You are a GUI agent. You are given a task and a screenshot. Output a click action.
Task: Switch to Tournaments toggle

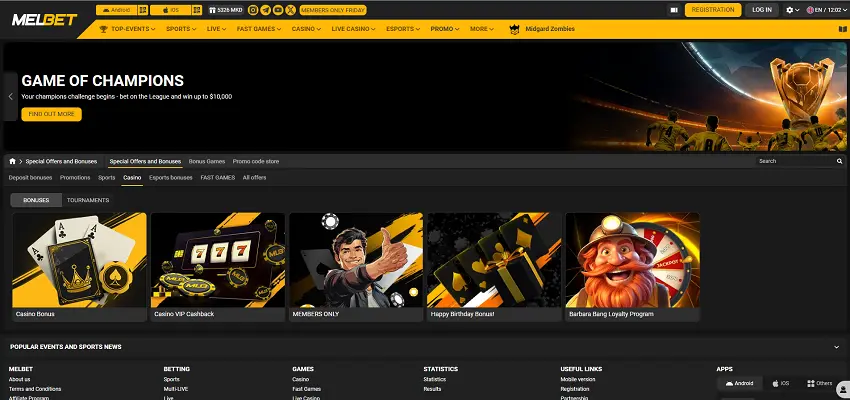[88, 200]
